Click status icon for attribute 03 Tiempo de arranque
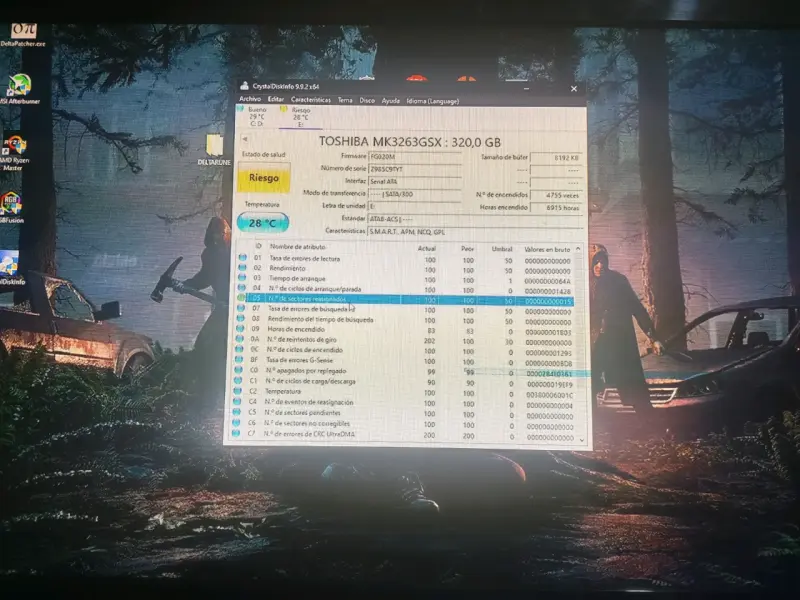800x600 pixels. click(x=242, y=278)
